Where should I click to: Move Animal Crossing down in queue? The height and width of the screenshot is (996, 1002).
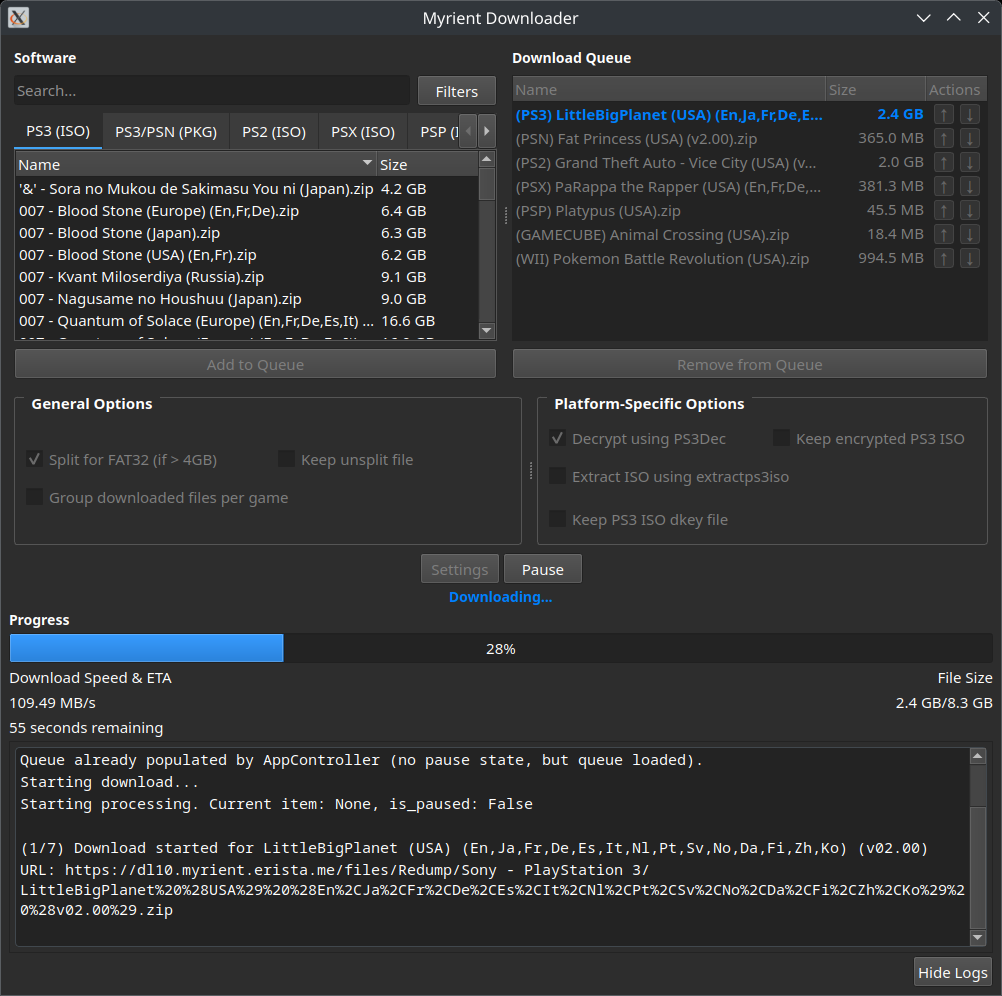tap(969, 234)
